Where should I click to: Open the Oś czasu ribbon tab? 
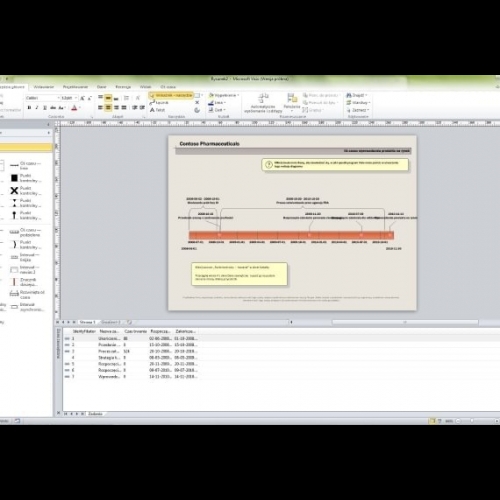[168, 87]
